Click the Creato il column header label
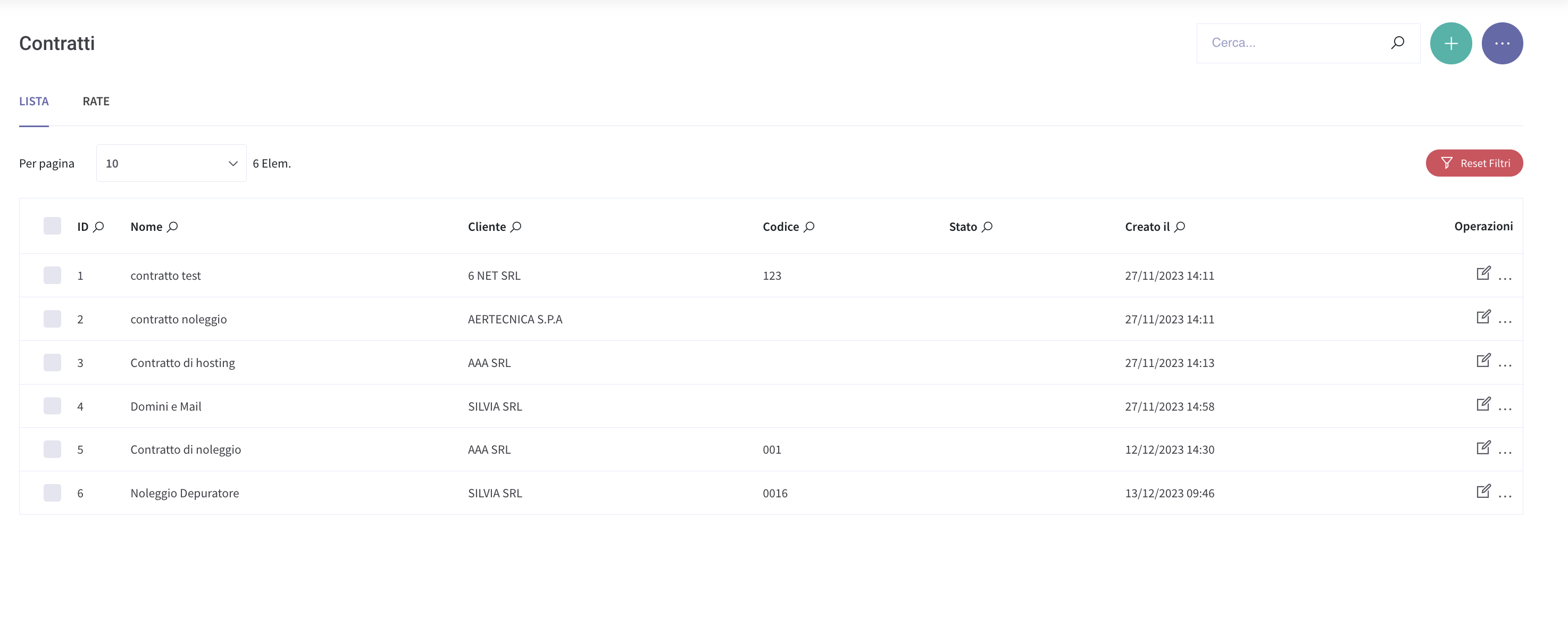1568x617 pixels. [1147, 227]
